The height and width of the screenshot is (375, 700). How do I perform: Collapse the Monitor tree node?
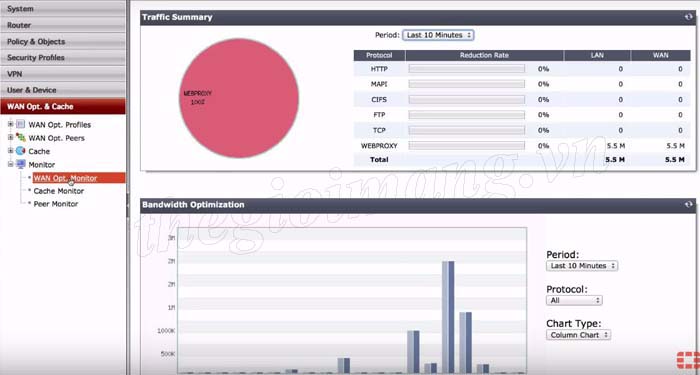click(11, 164)
